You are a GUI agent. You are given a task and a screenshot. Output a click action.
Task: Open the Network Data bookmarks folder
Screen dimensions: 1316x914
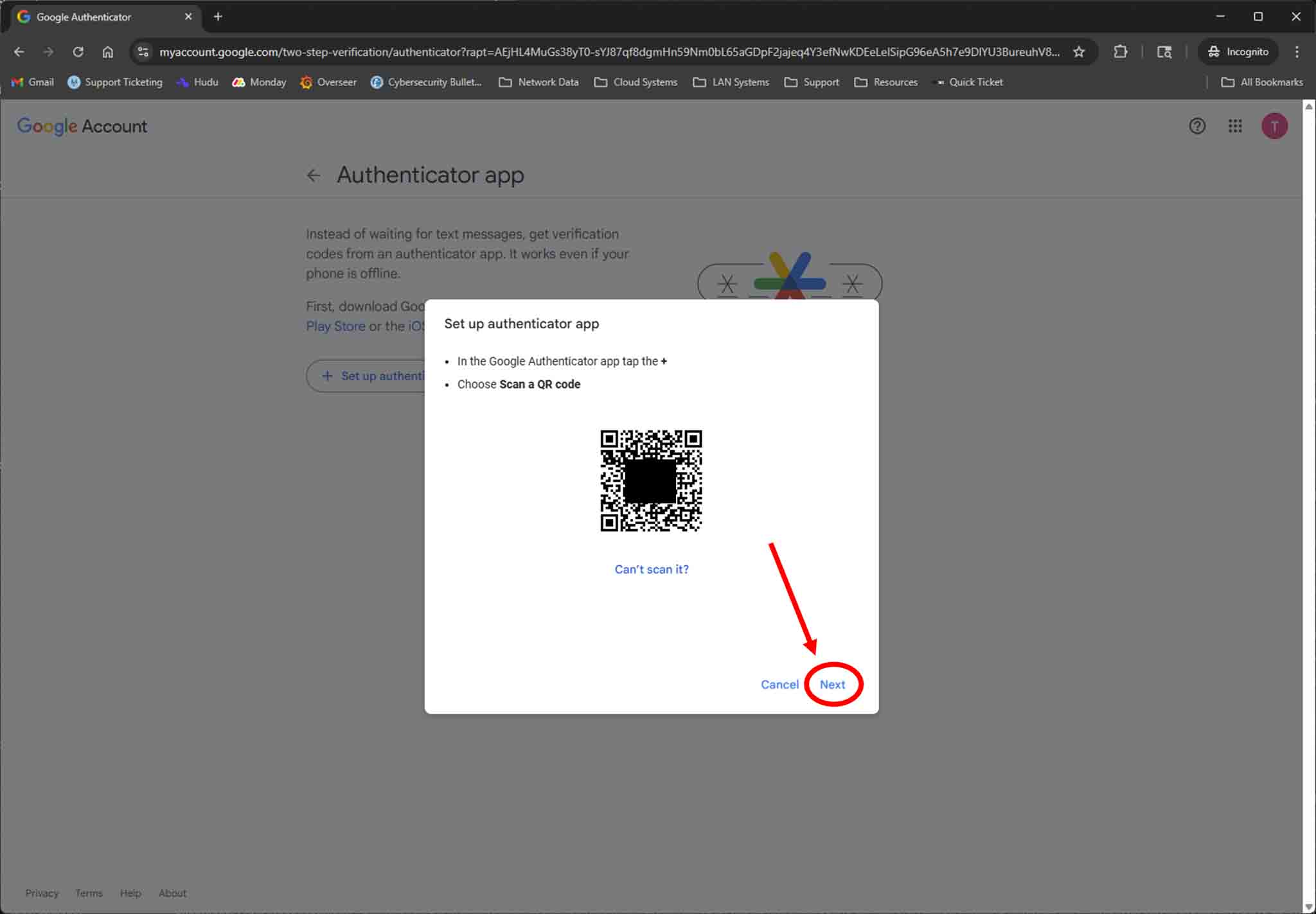coord(538,82)
